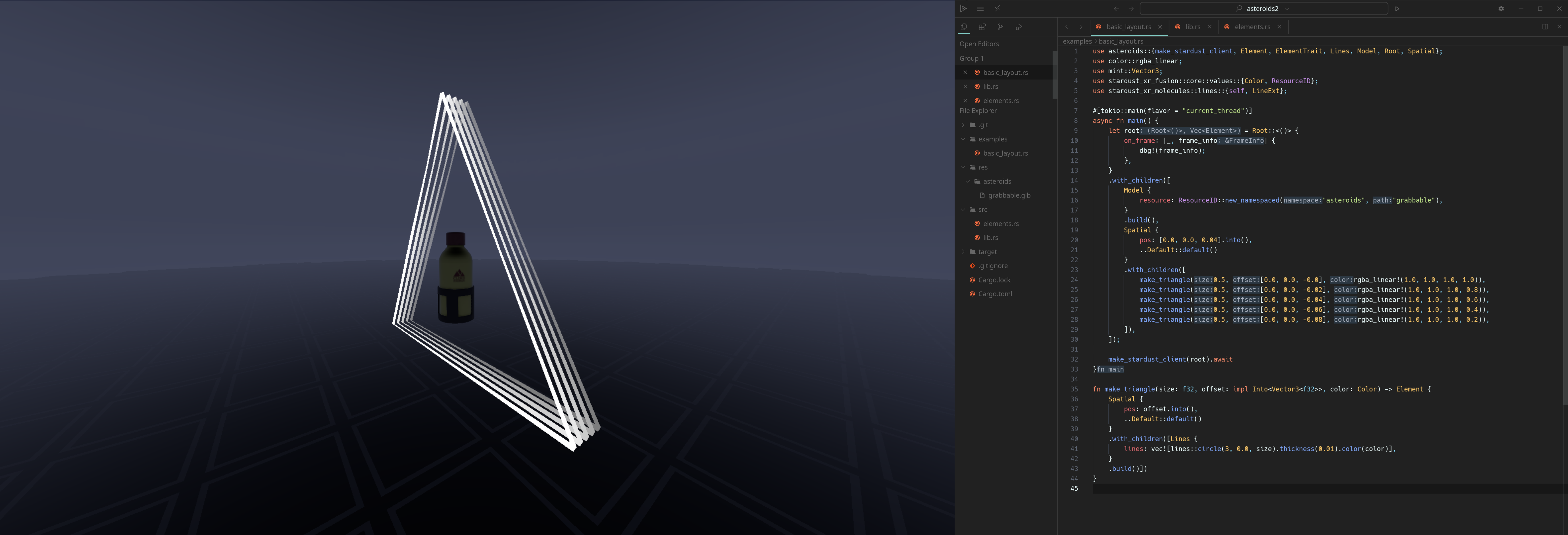
Task: Open the hamburger menu icon
Action: 980,9
